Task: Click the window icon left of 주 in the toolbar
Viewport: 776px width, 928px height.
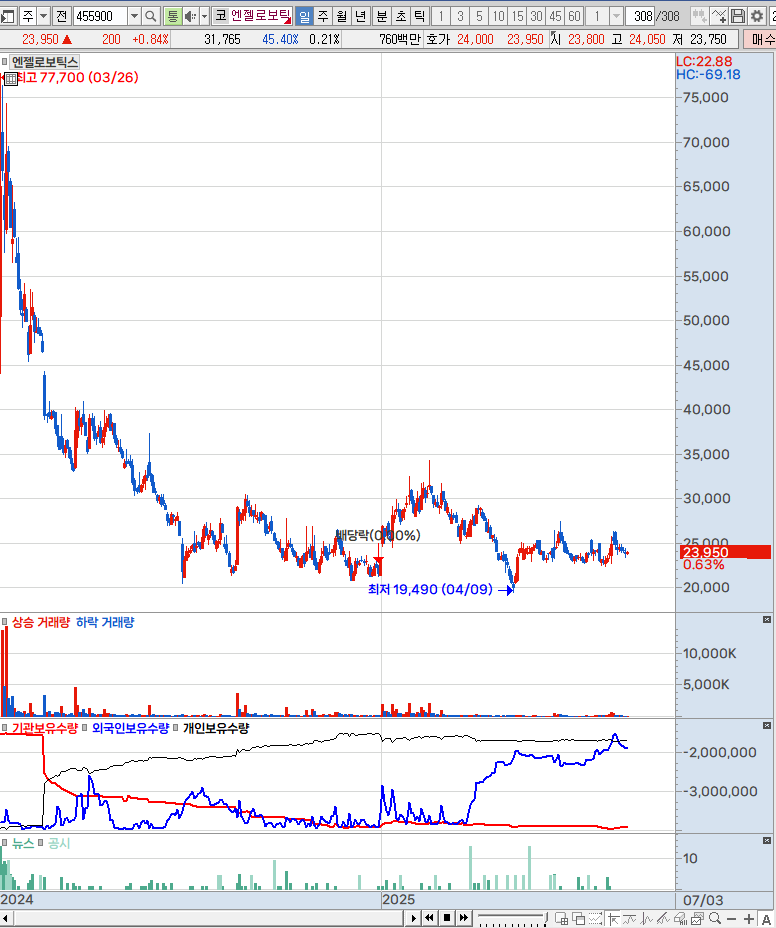Action: [x=8, y=16]
